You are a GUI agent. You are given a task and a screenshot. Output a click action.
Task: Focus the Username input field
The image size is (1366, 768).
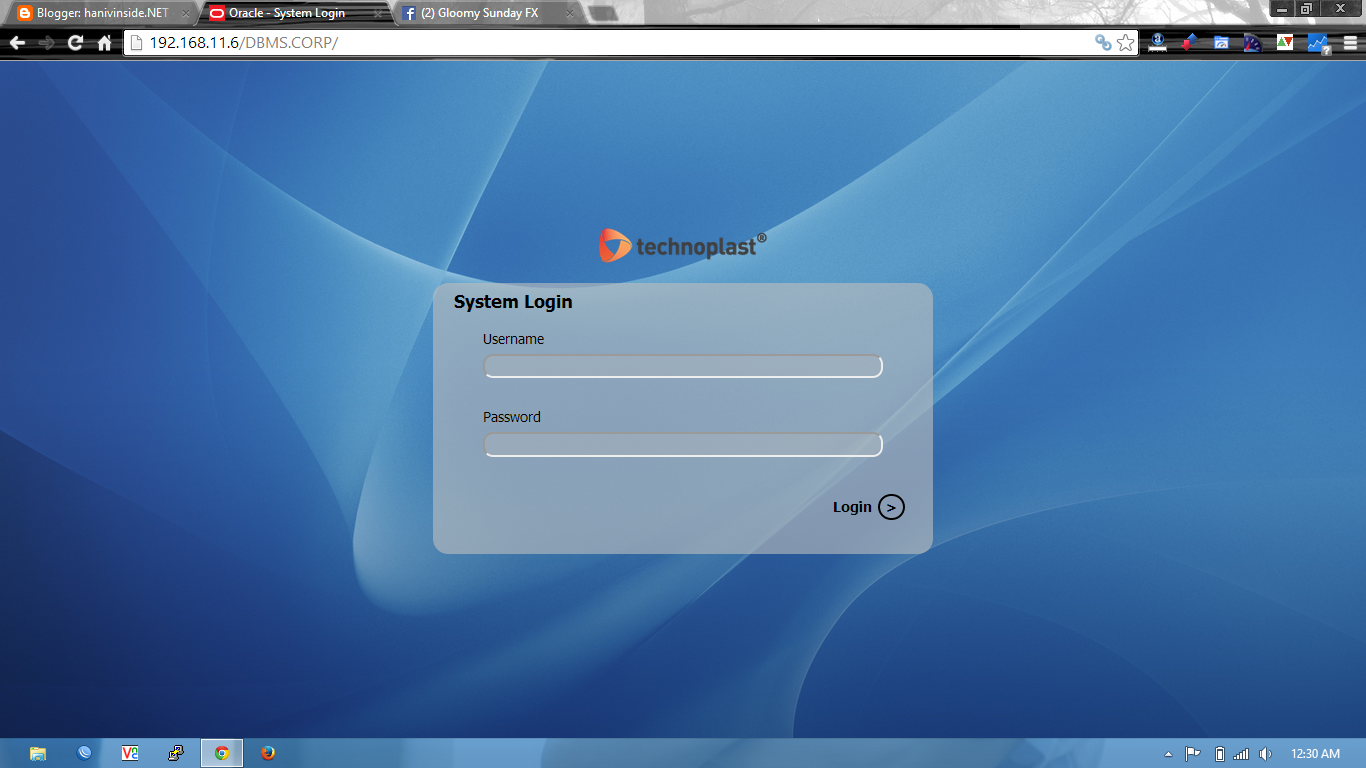(x=683, y=366)
